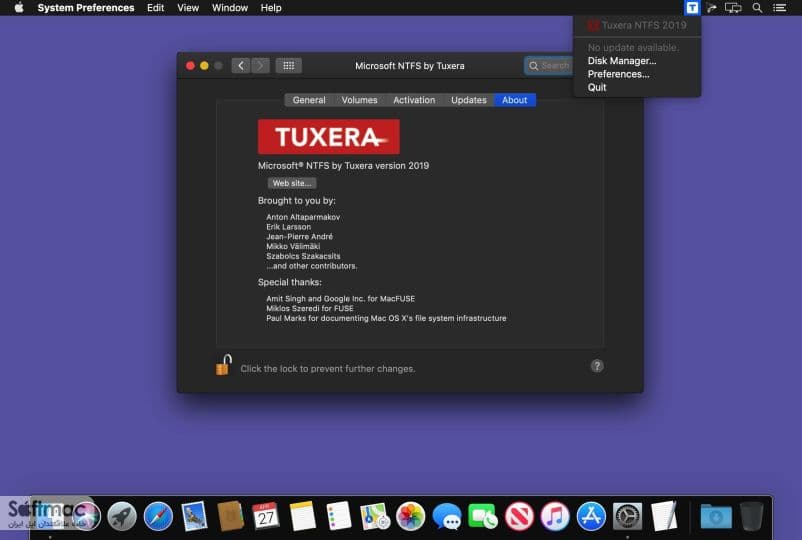Image resolution: width=802 pixels, height=540 pixels.
Task: Open Calendar showing 27 in the dock
Action: (266, 516)
